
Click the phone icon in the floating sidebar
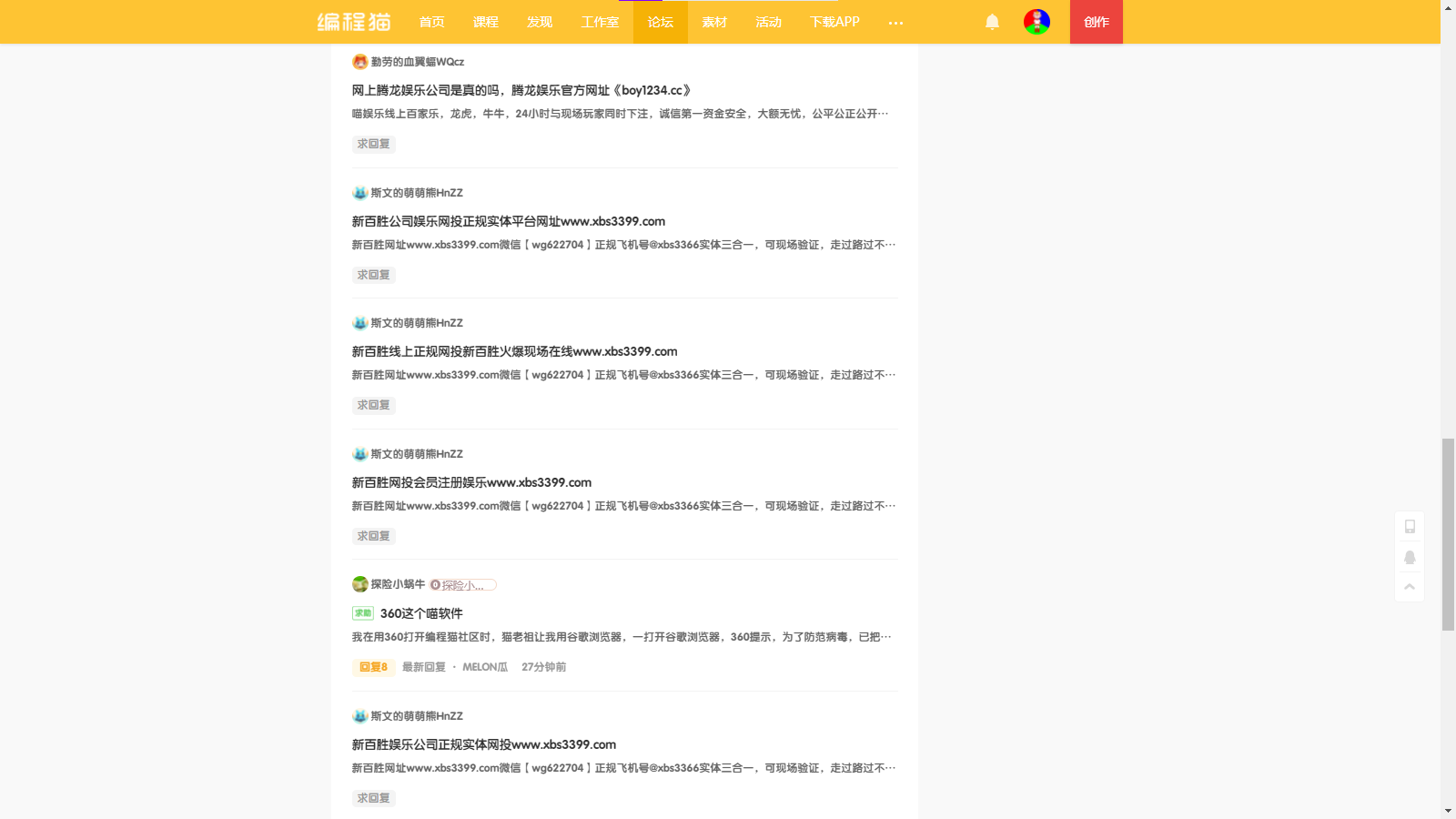click(1410, 526)
